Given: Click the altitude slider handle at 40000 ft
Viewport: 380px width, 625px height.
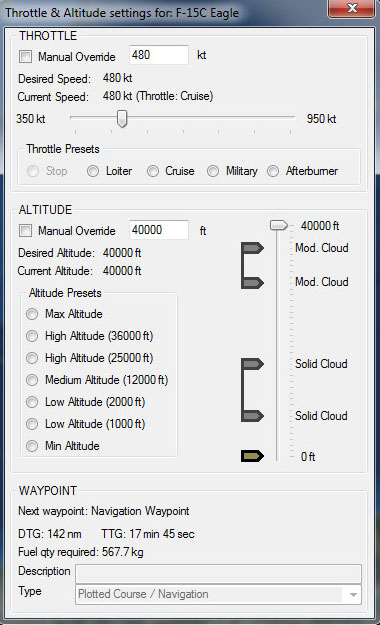Looking at the screenshot, I should tap(278, 225).
